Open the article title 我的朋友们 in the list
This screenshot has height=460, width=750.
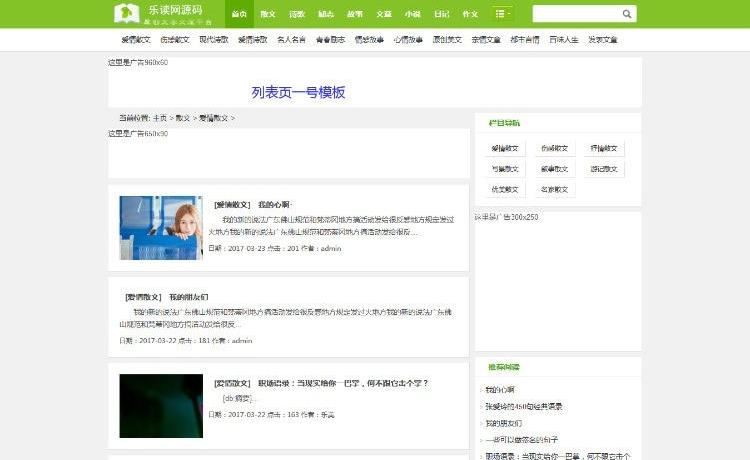coord(188,297)
